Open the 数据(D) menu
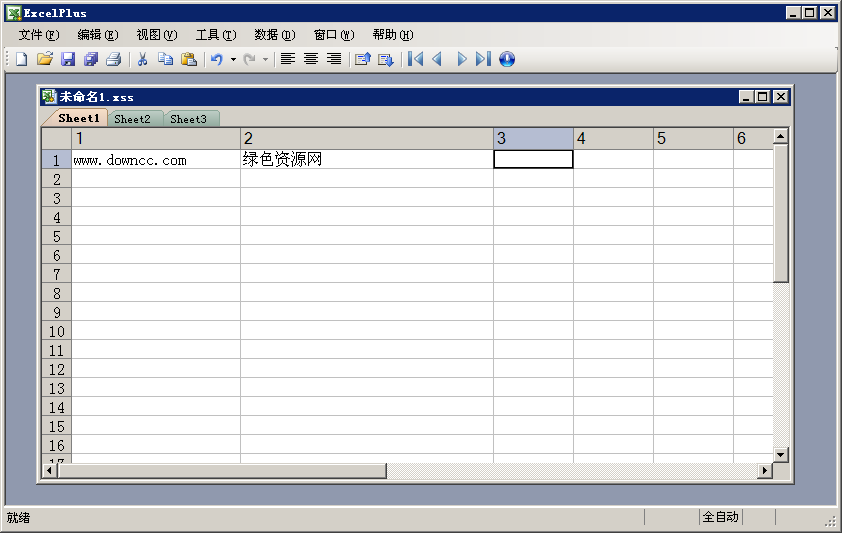The height and width of the screenshot is (533, 842). tap(275, 35)
